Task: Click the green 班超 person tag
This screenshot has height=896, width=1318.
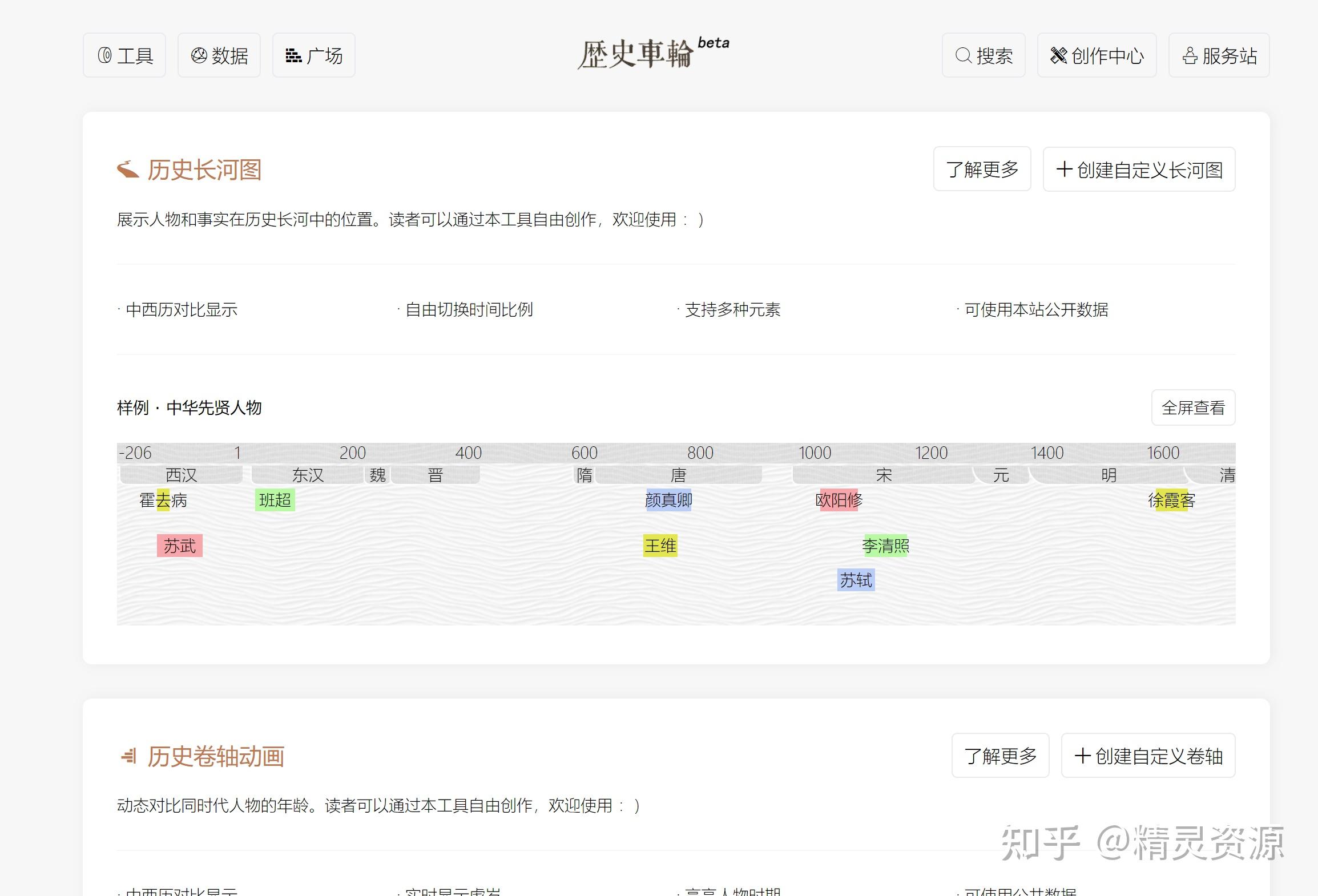Action: [x=275, y=500]
